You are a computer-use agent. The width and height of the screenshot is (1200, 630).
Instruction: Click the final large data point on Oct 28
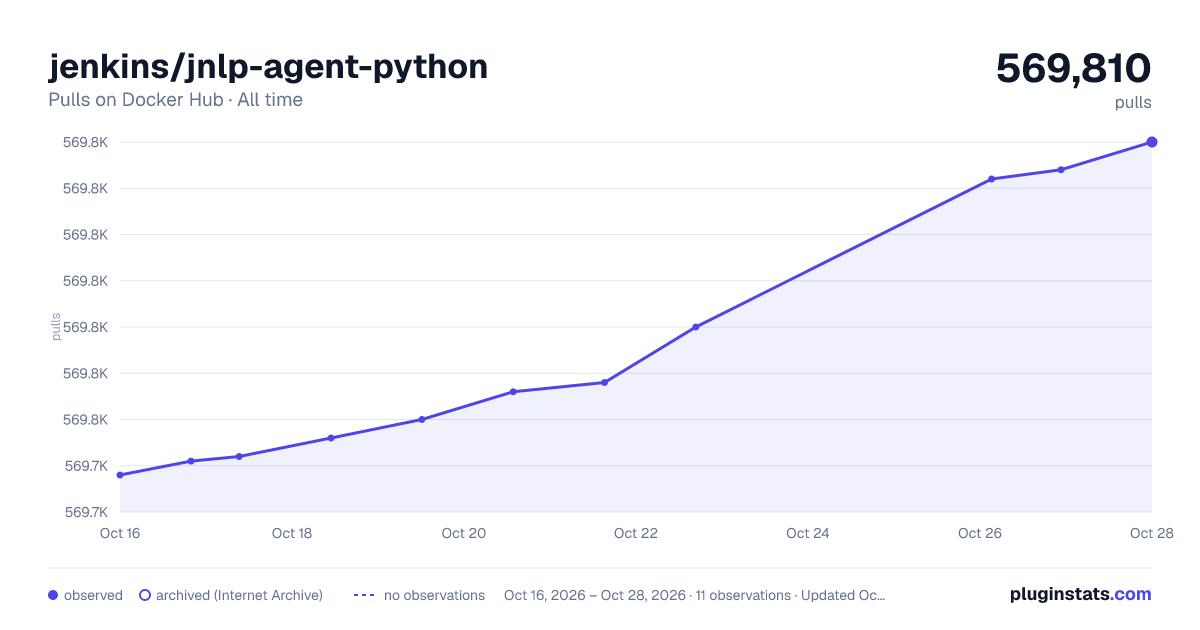(x=1152, y=142)
